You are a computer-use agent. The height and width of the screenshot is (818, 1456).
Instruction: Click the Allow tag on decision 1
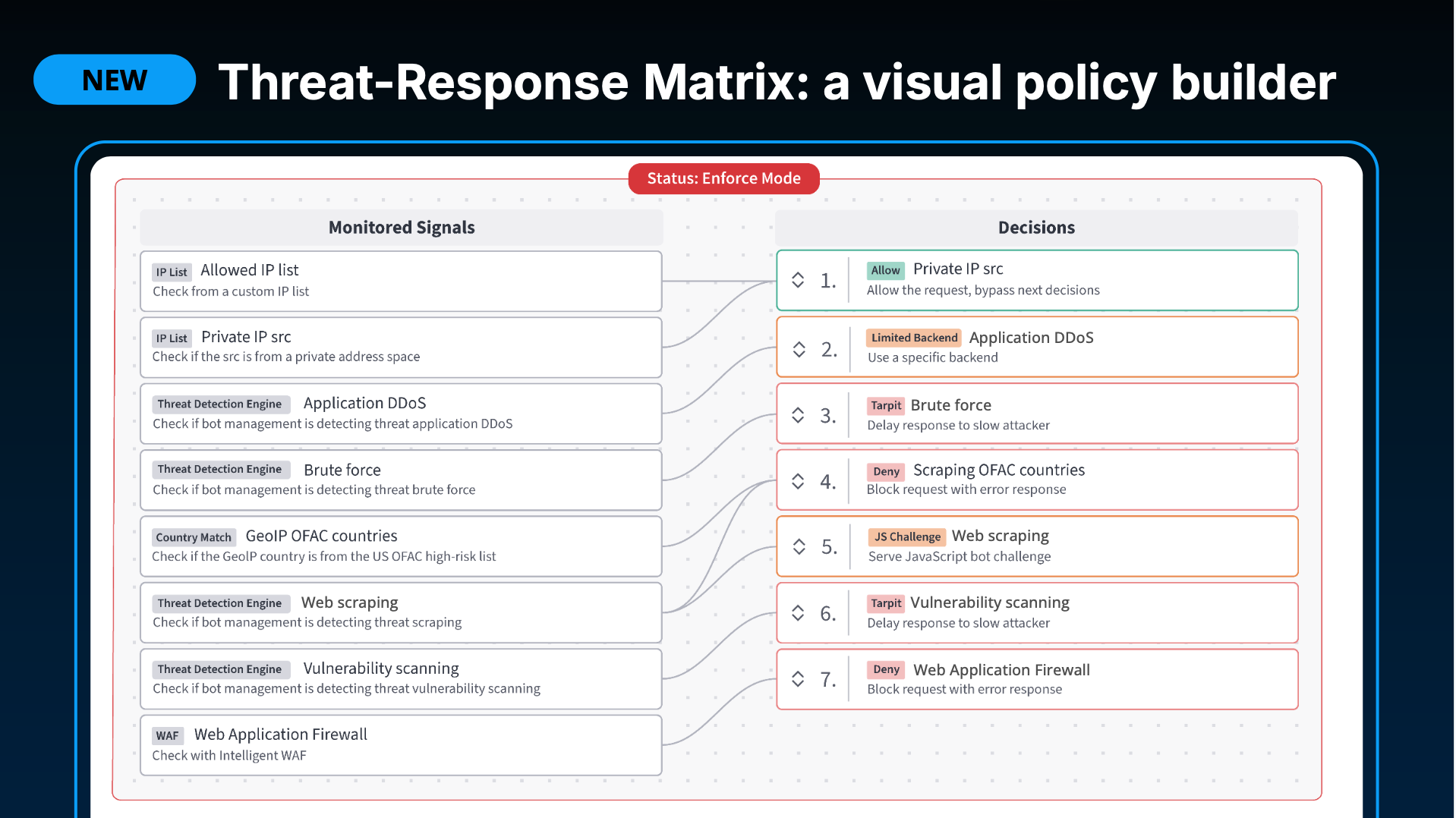point(885,270)
